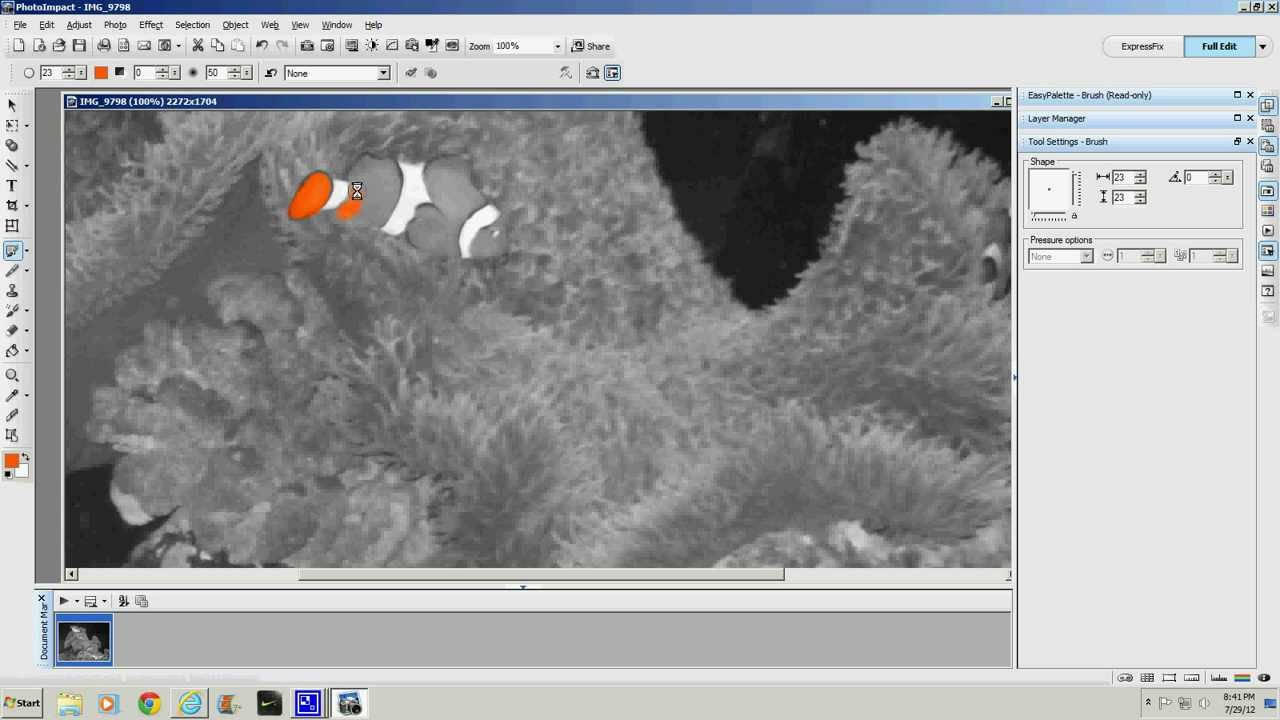The image size is (1280, 720).
Task: Open the Zoom percentage dropdown
Action: [557, 46]
